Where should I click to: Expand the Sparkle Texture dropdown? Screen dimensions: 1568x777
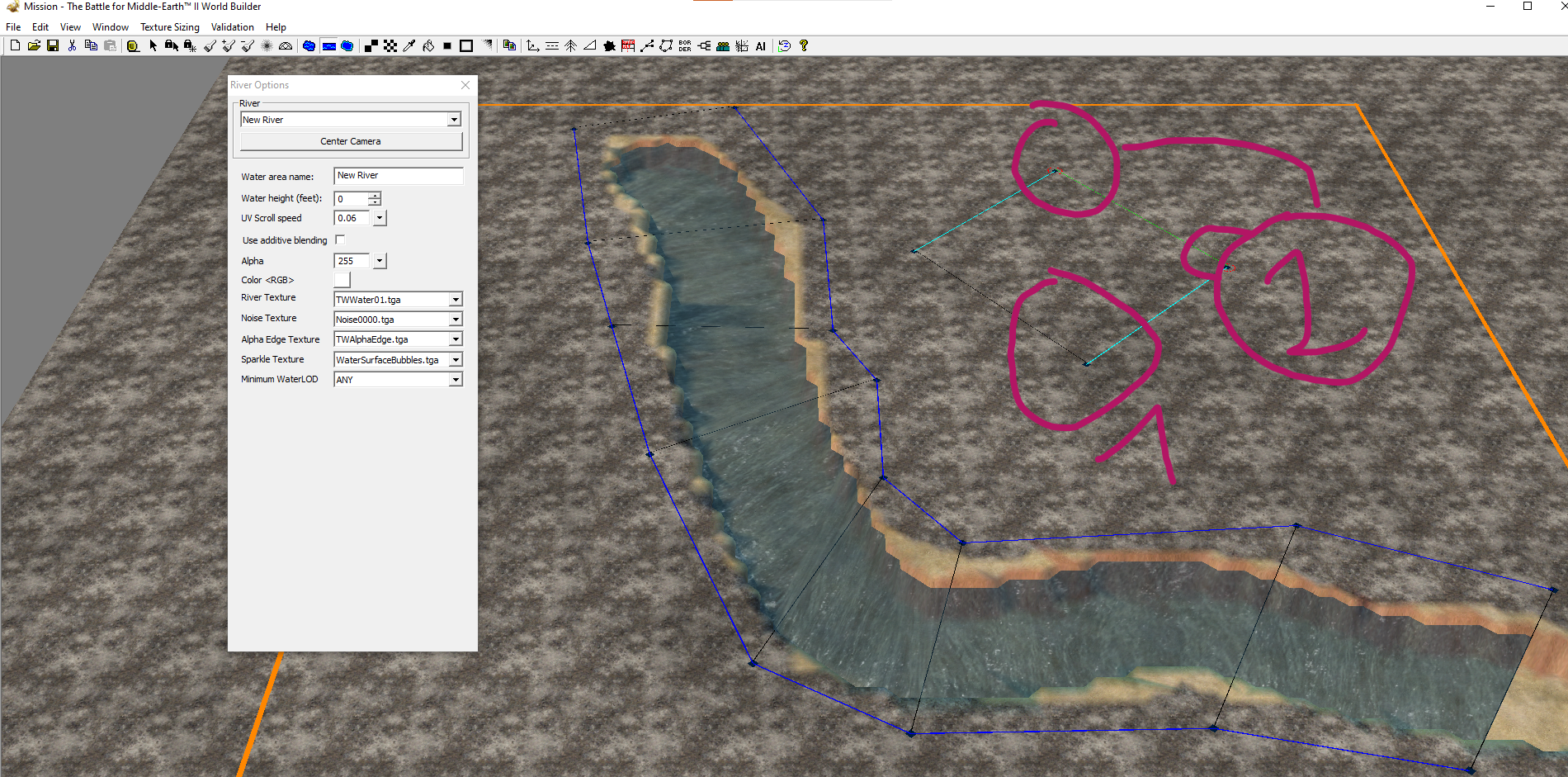click(456, 359)
